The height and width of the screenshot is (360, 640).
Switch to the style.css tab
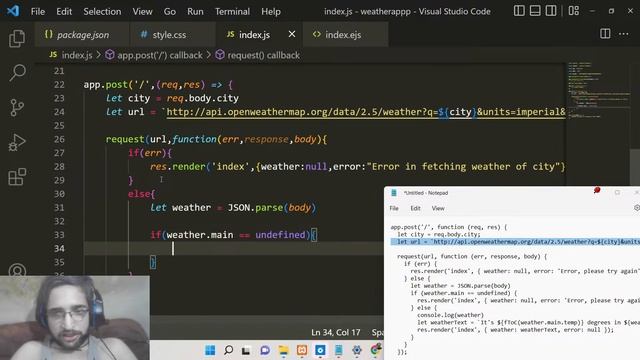(169, 35)
